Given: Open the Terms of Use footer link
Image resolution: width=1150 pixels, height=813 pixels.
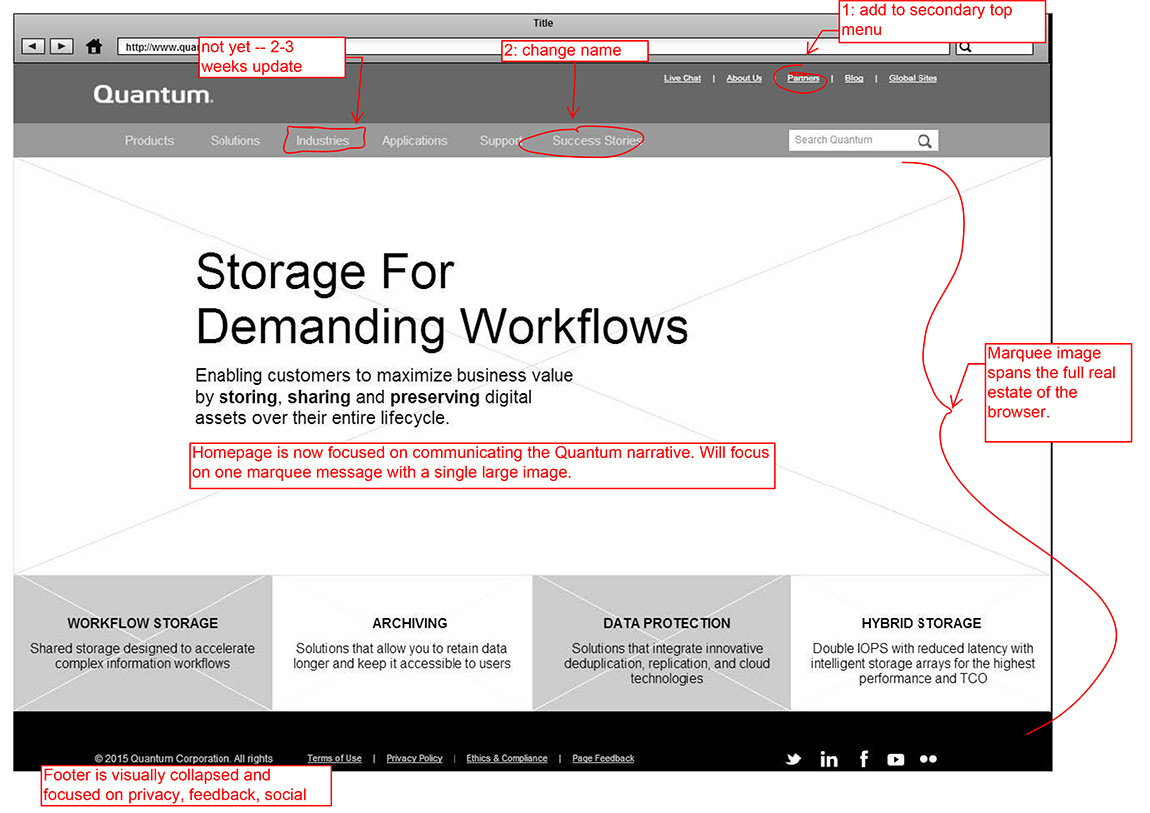Looking at the screenshot, I should point(334,759).
